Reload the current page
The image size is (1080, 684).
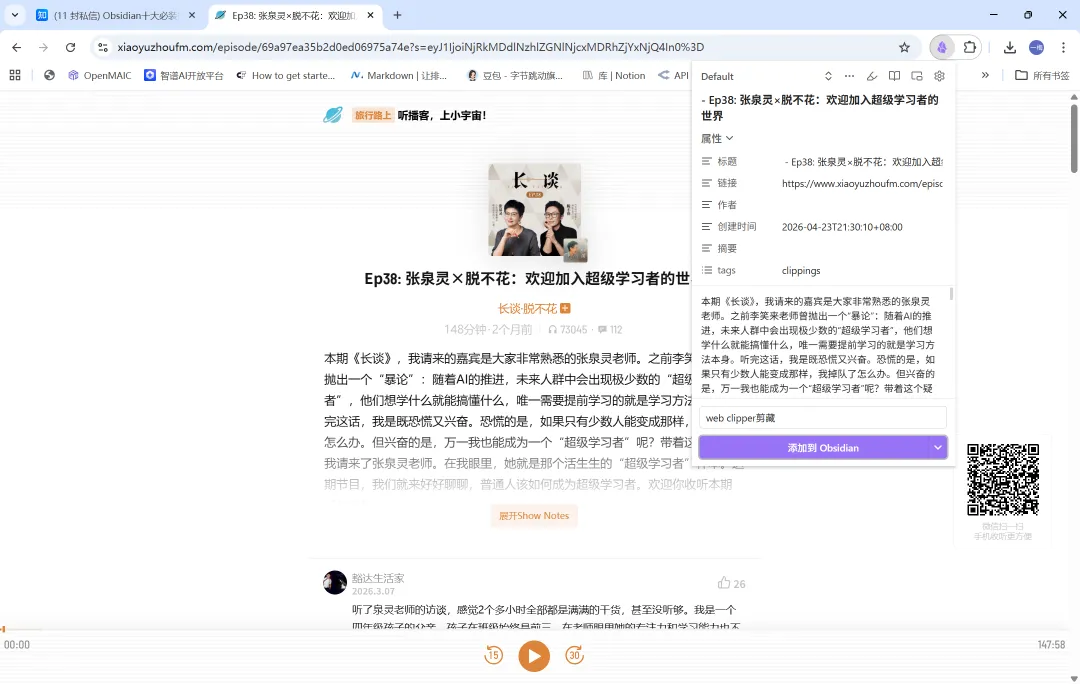[x=70, y=48]
